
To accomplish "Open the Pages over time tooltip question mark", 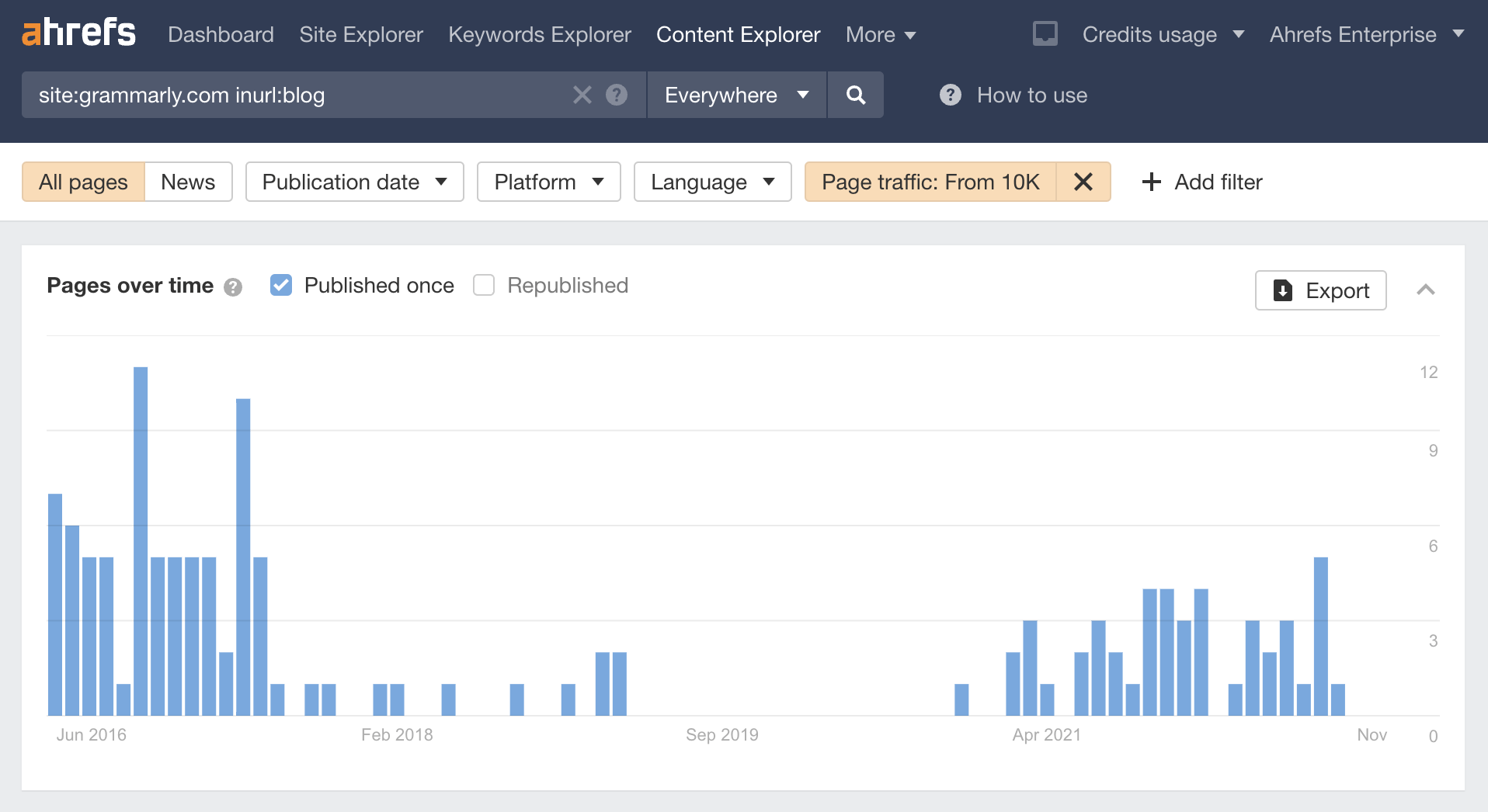I will coord(233,286).
